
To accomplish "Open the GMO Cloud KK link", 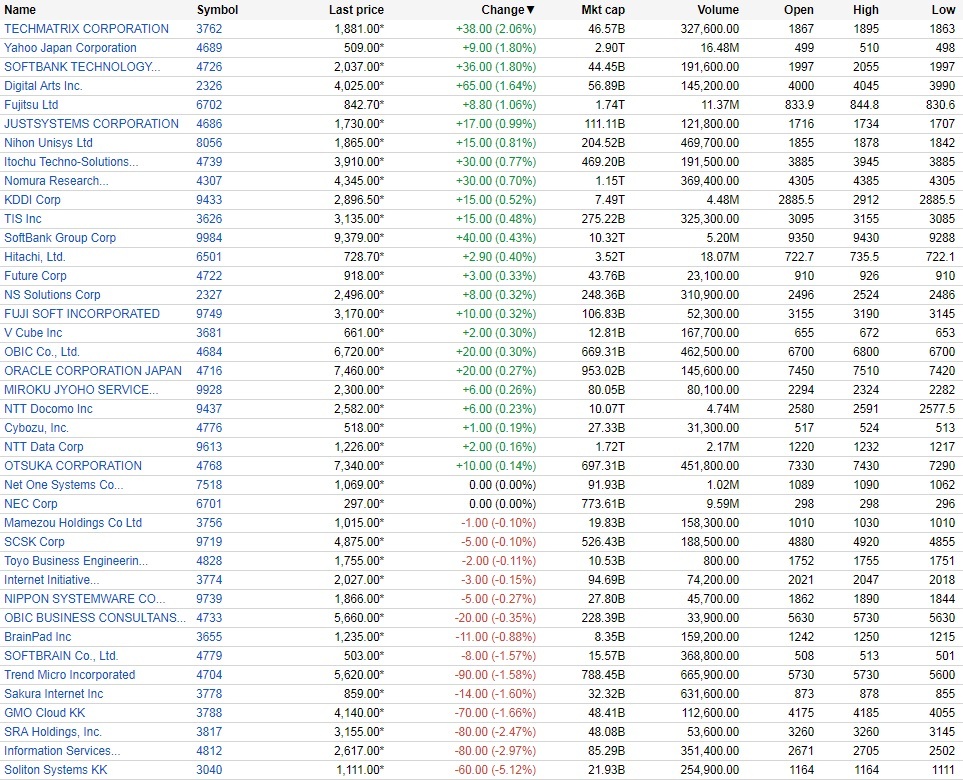I will pyautogui.click(x=45, y=714).
